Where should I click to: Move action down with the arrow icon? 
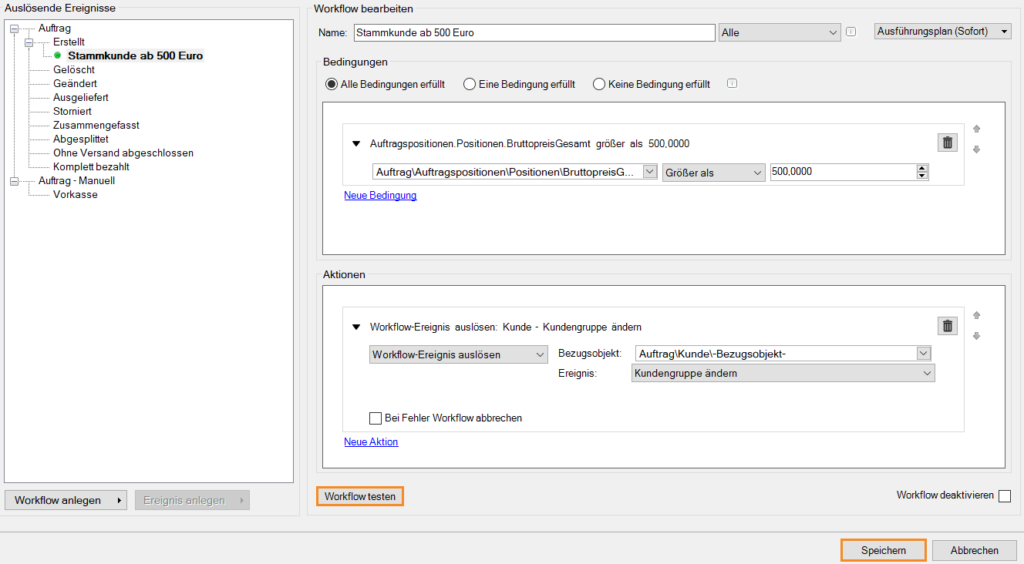click(x=977, y=335)
